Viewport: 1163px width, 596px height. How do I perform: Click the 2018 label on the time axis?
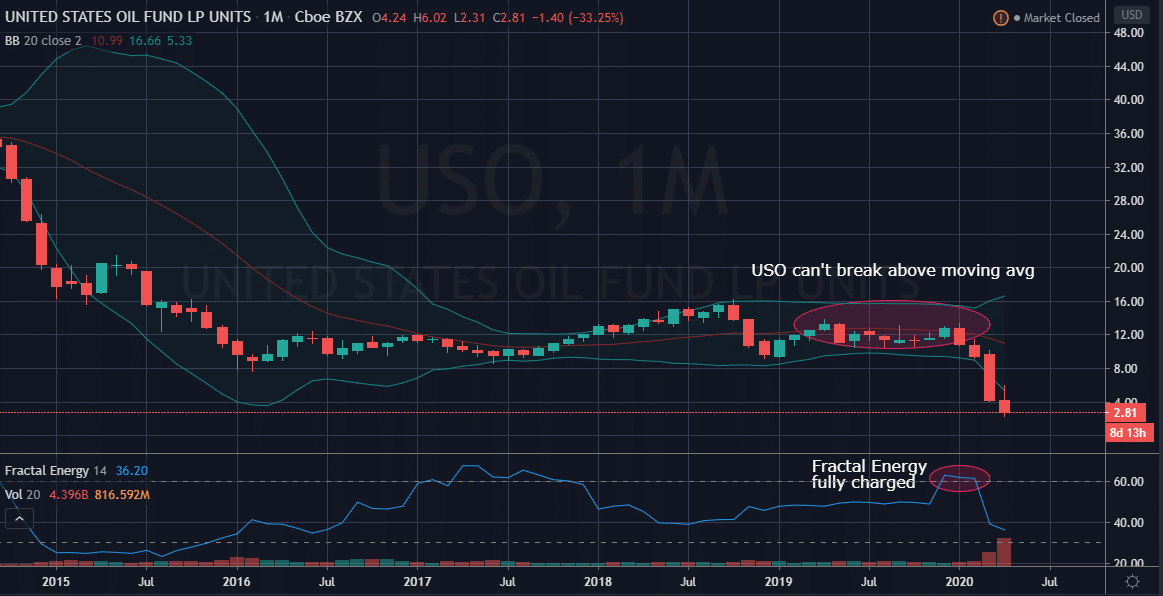point(598,582)
